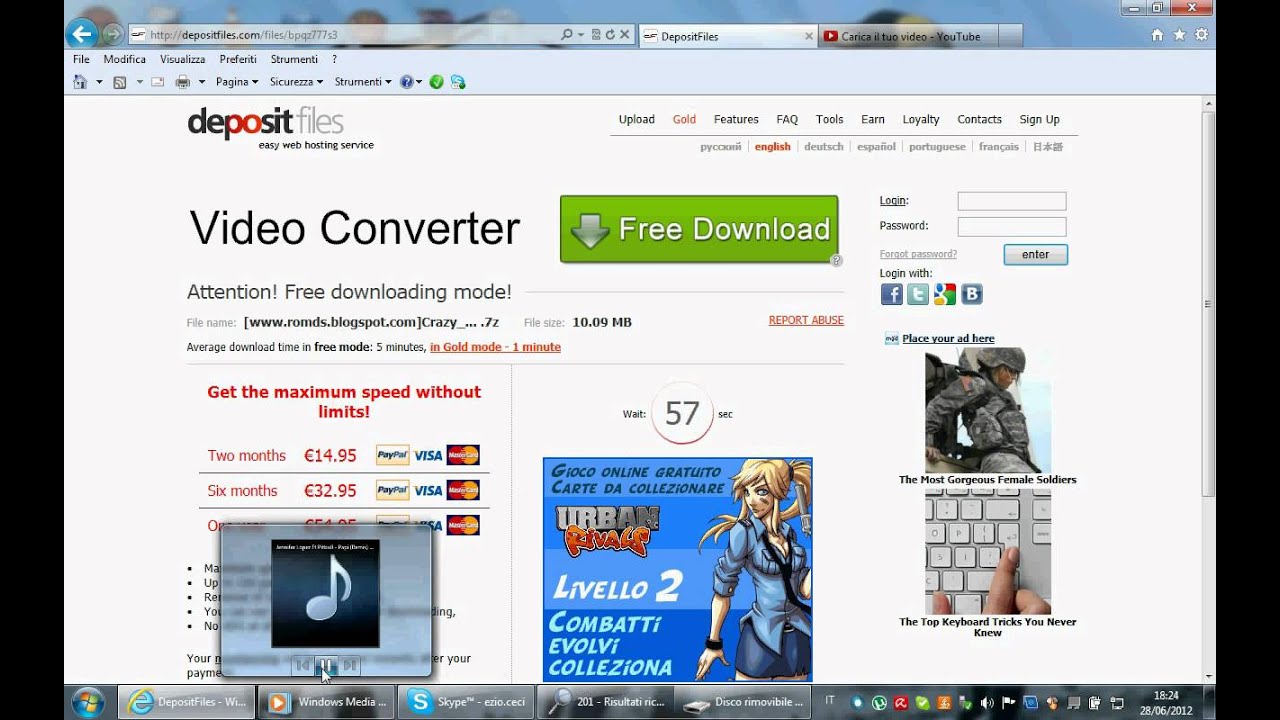Click the REPORT ABUSE link
The image size is (1280, 720).
[x=806, y=320]
